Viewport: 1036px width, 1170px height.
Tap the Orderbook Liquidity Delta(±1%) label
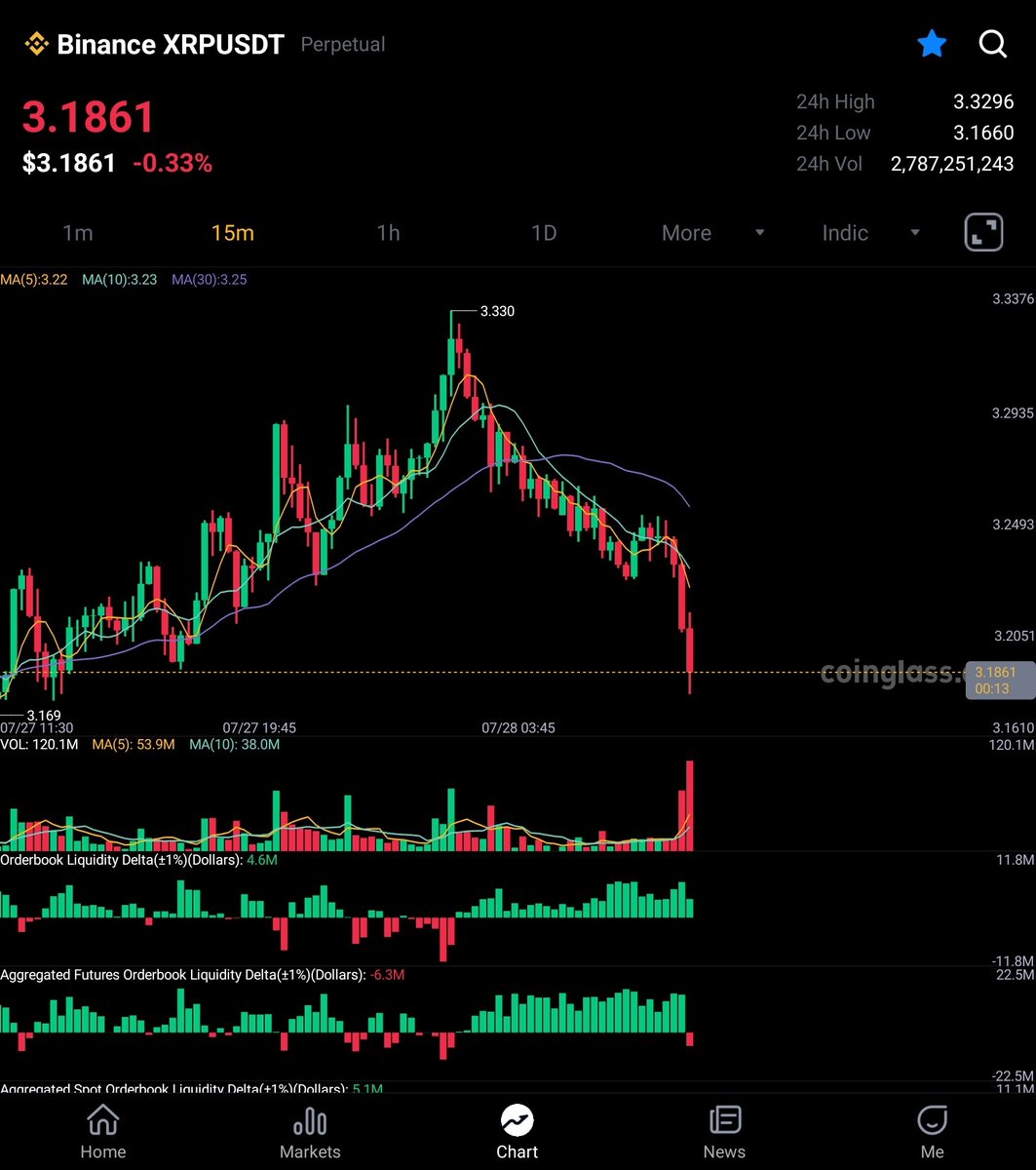click(x=121, y=861)
